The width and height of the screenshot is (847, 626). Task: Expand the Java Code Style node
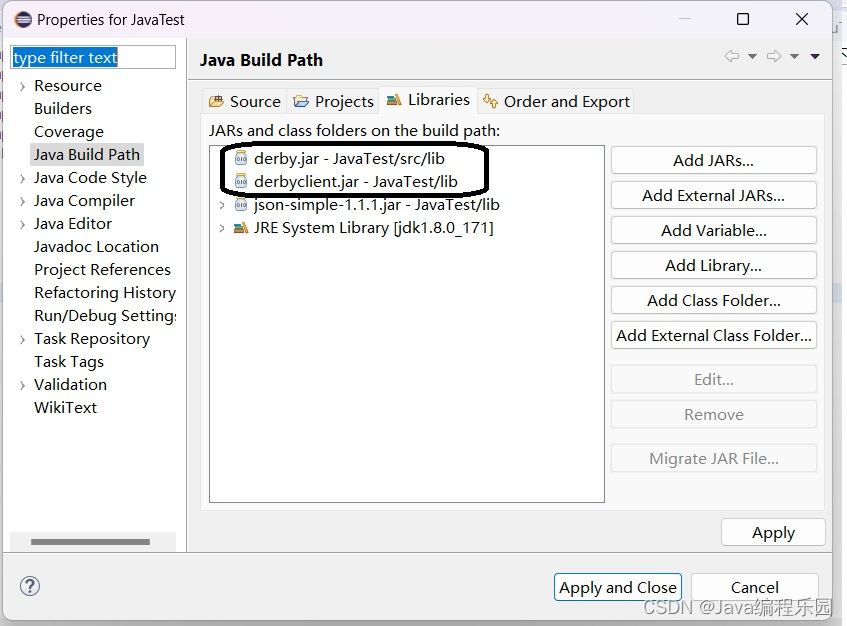tap(22, 178)
